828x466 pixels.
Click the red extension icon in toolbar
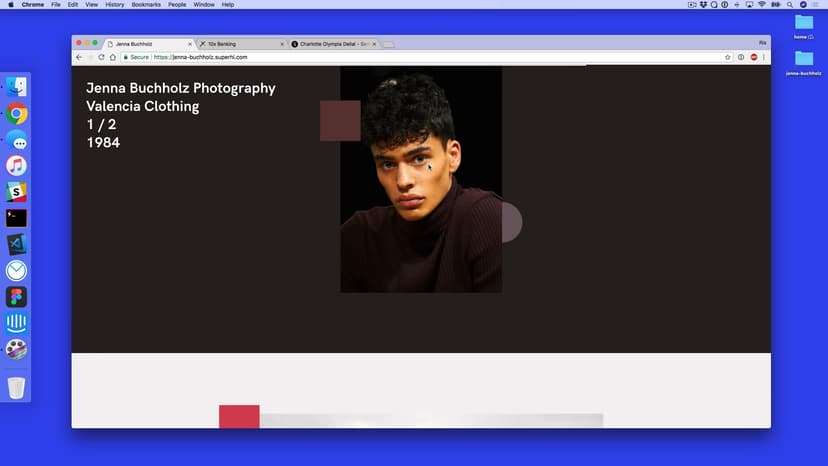point(753,57)
